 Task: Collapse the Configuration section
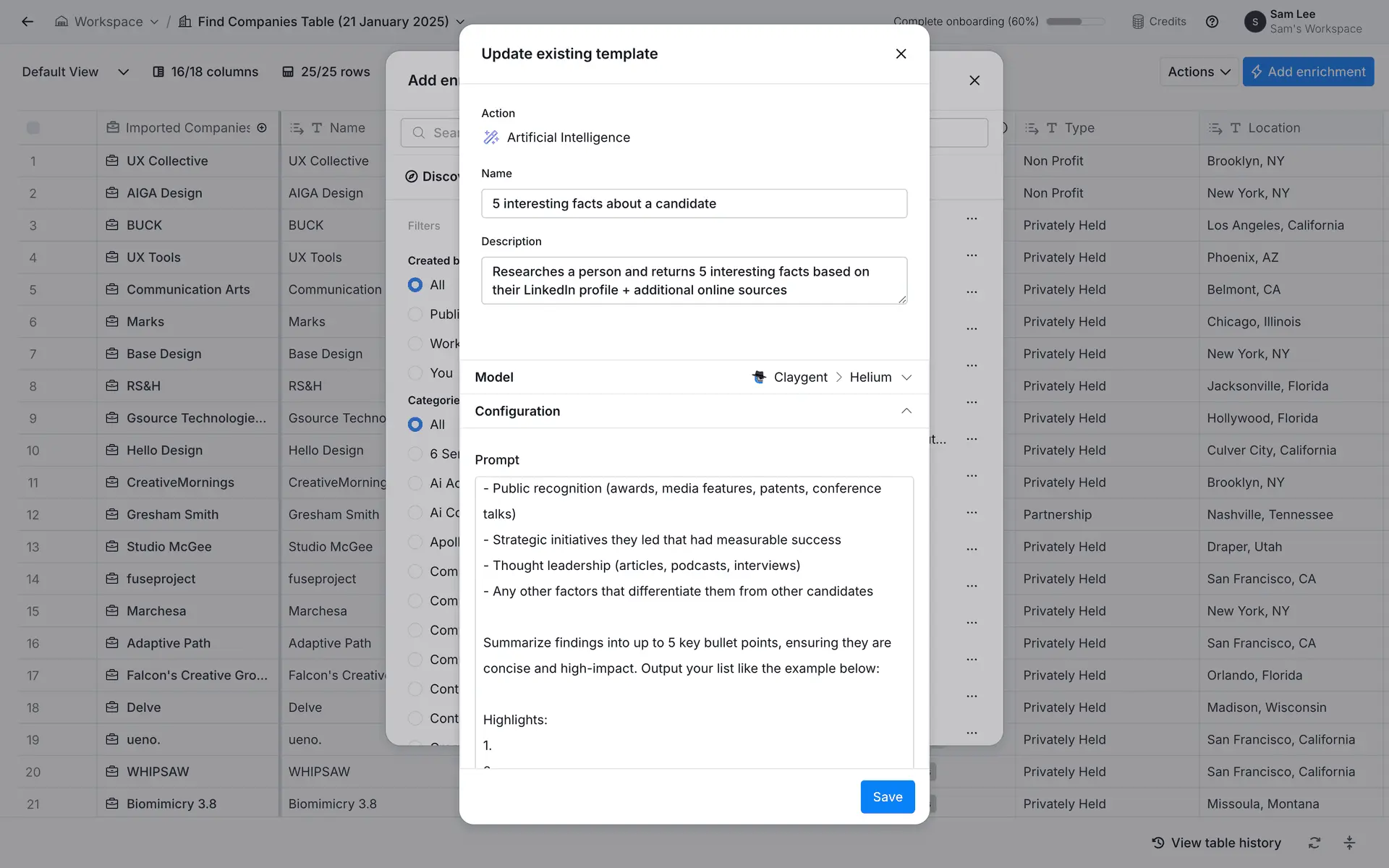[x=906, y=411]
